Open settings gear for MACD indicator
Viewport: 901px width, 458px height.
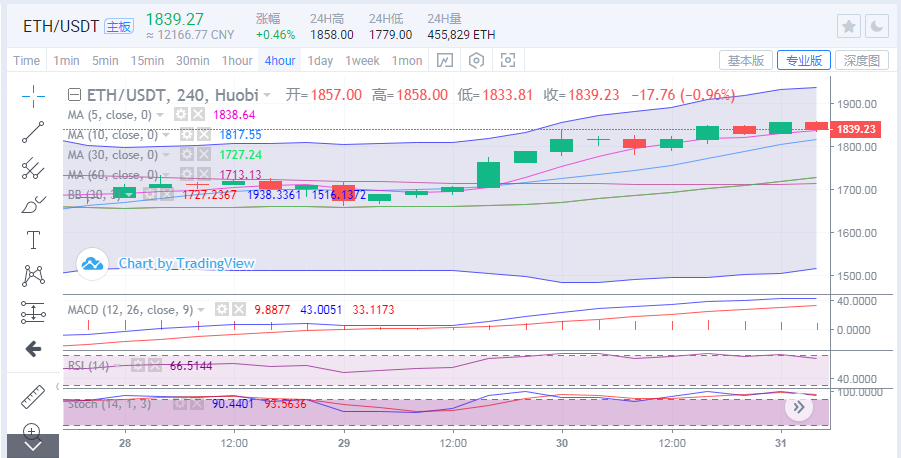pyautogui.click(x=222, y=310)
